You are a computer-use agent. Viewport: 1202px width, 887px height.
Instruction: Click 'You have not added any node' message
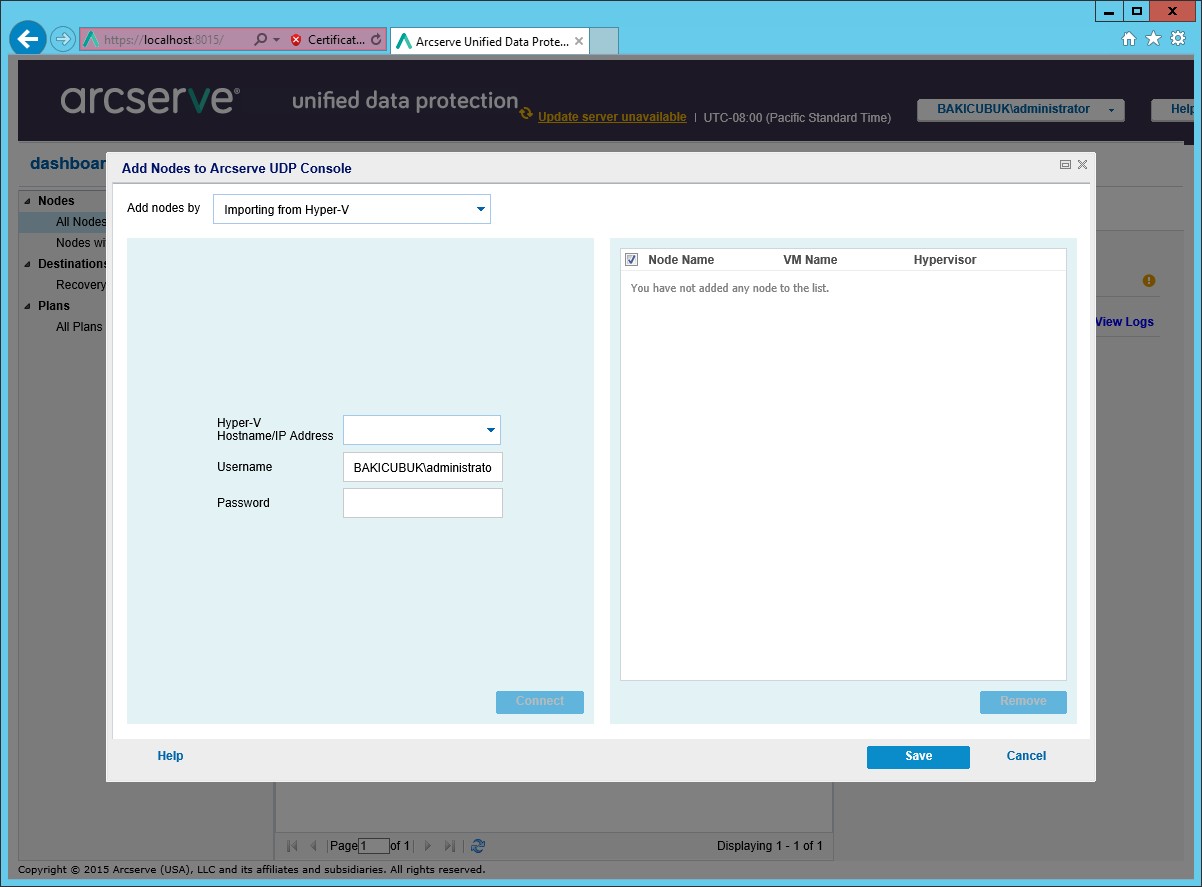click(730, 288)
